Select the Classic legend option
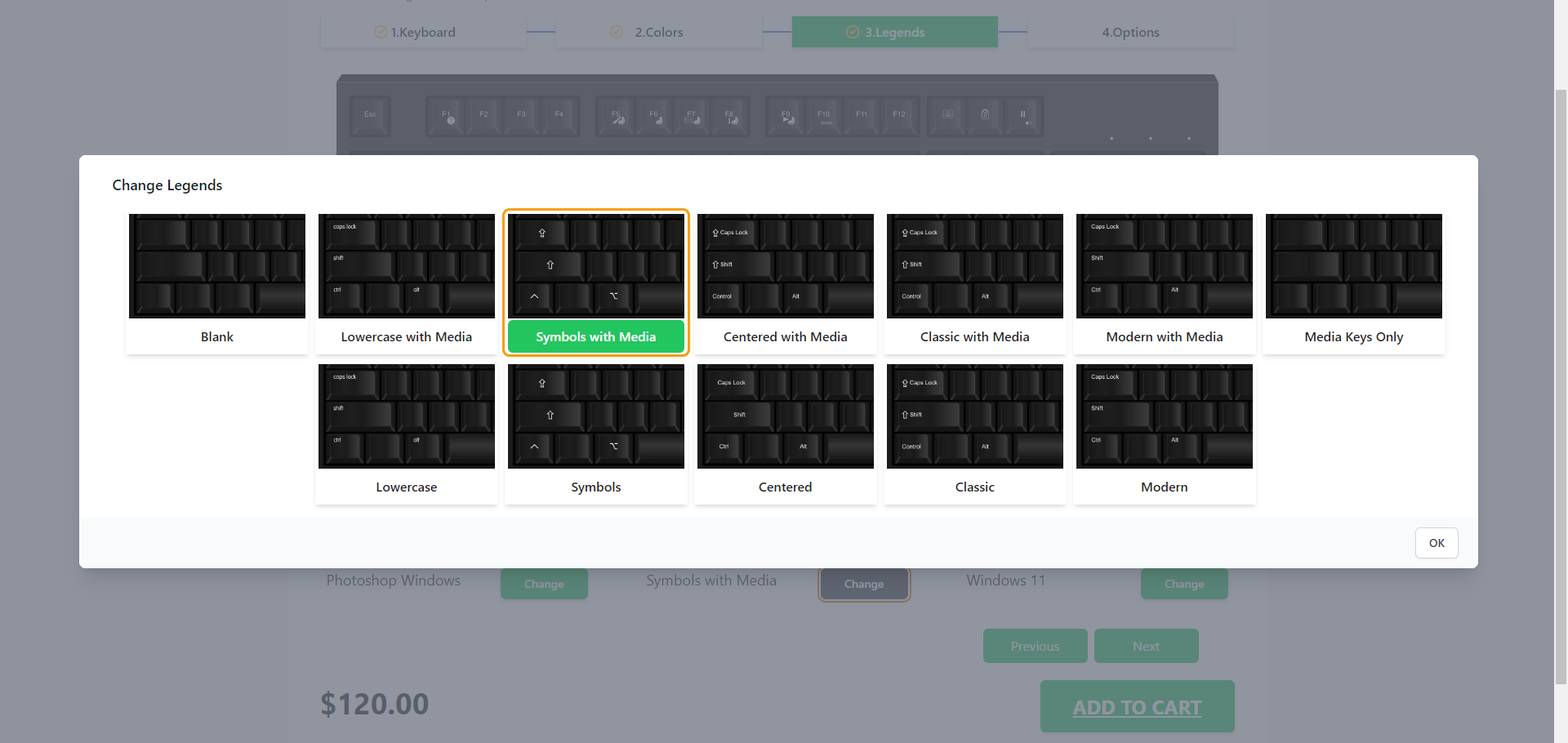This screenshot has height=743, width=1568. [975, 433]
